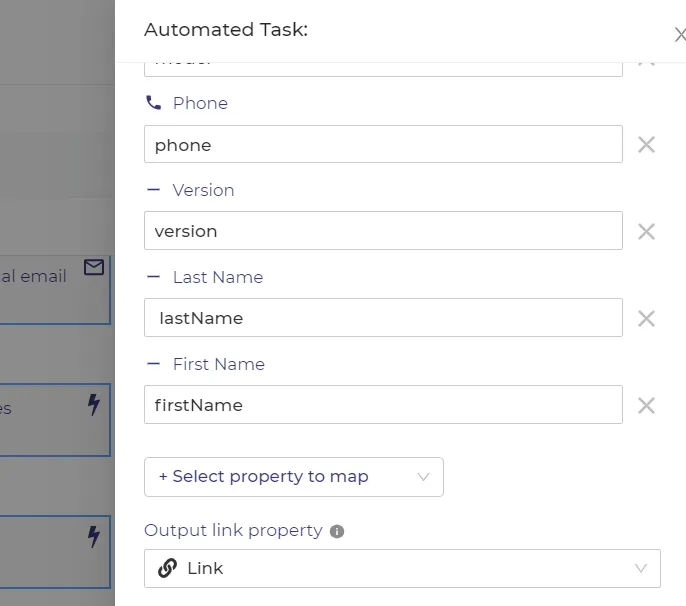Expand the chevron of Select property dropdown
686x606 pixels.
coord(423,476)
